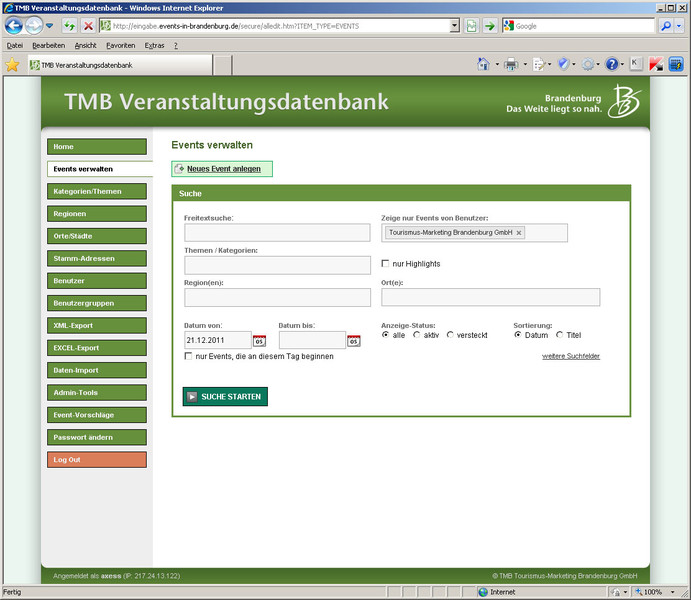Open the Datum bis calendar icon
The height and width of the screenshot is (600, 691).
[353, 341]
